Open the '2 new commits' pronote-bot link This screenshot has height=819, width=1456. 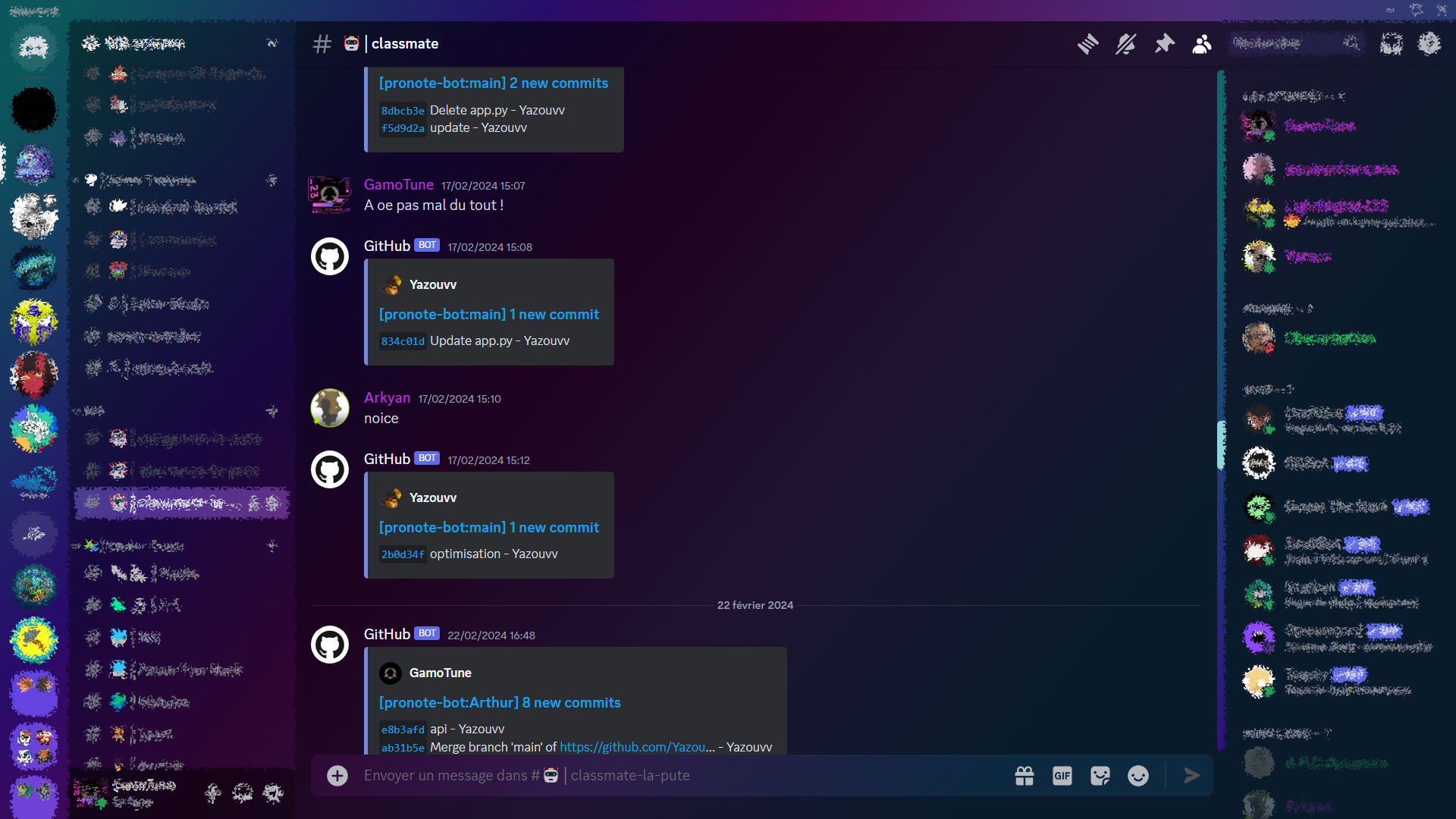click(x=493, y=83)
